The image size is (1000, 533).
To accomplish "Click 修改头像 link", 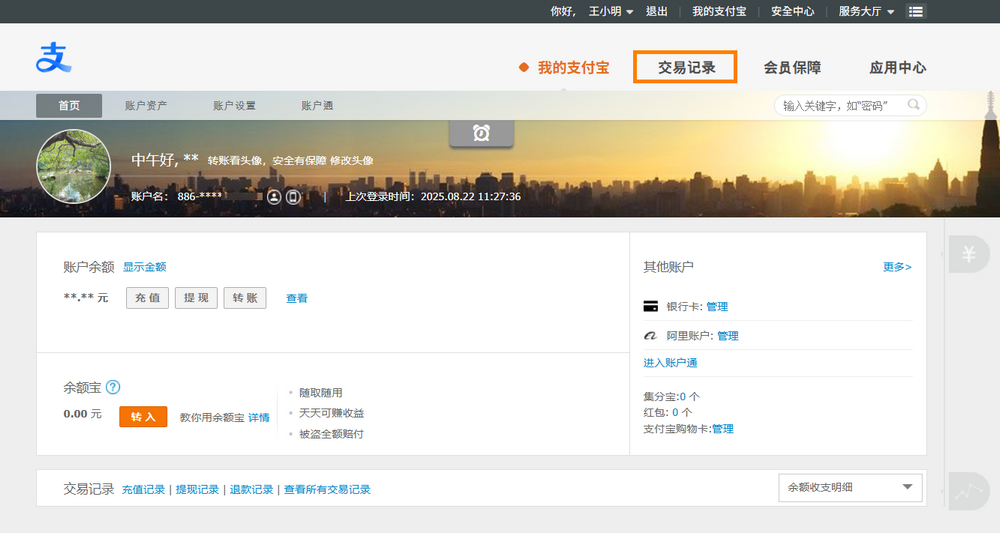I will point(351,161).
